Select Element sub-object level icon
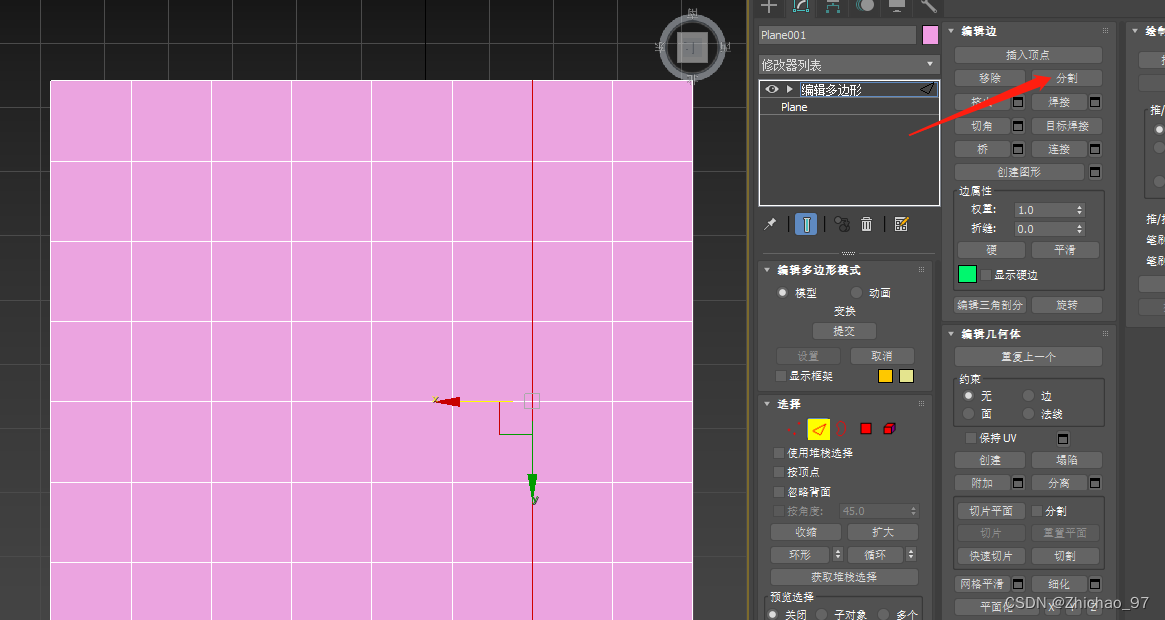 [889, 429]
